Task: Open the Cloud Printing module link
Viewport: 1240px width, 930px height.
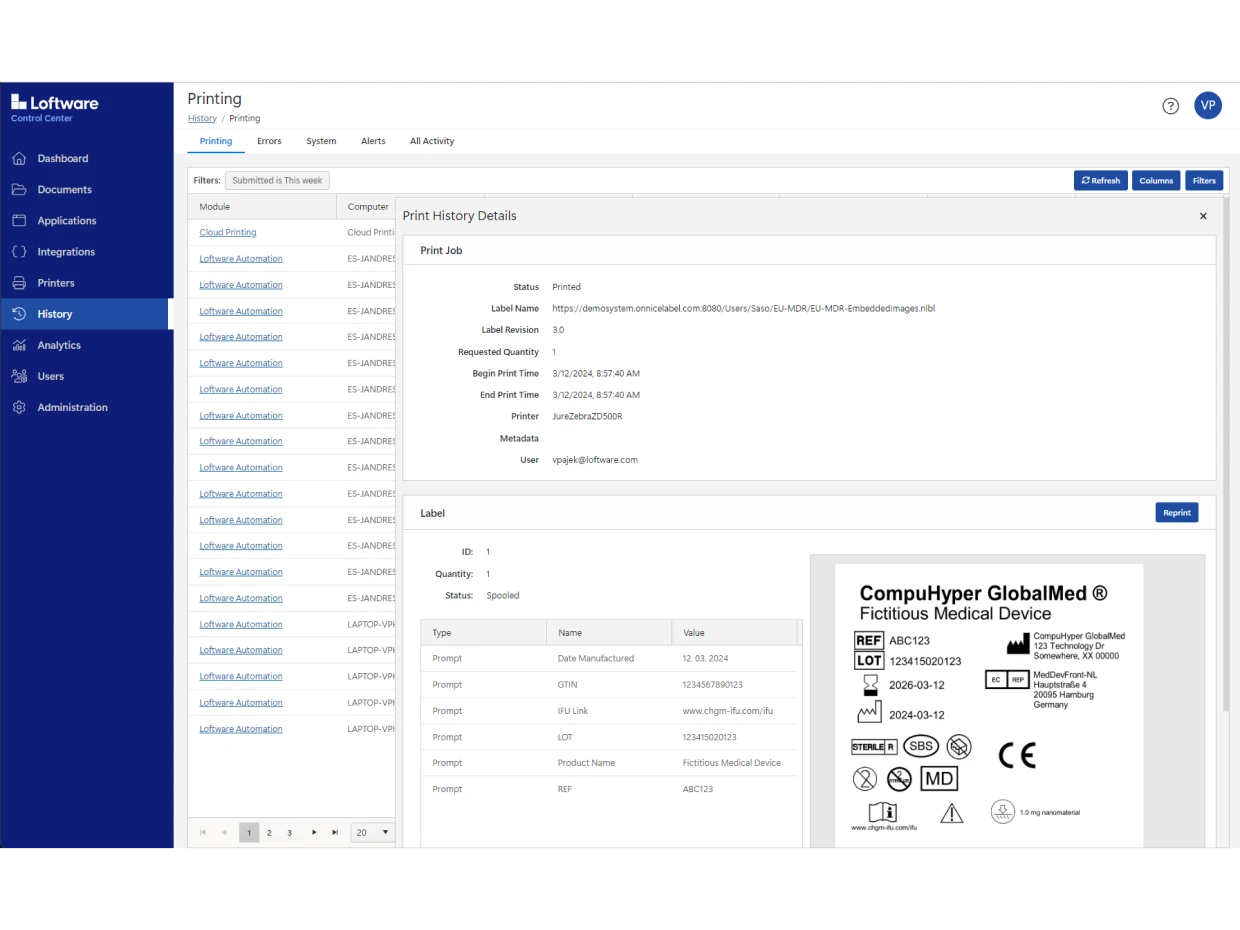Action: coord(228,232)
